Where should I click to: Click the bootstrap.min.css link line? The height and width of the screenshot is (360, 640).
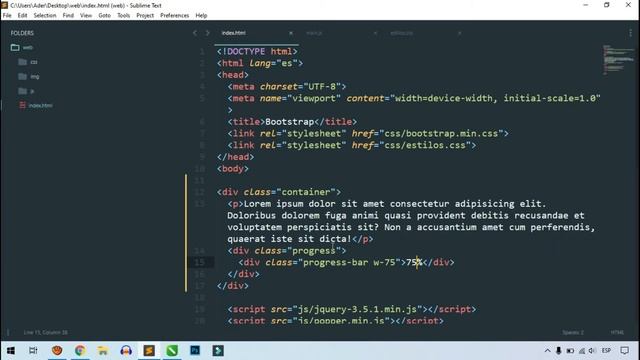(x=368, y=133)
